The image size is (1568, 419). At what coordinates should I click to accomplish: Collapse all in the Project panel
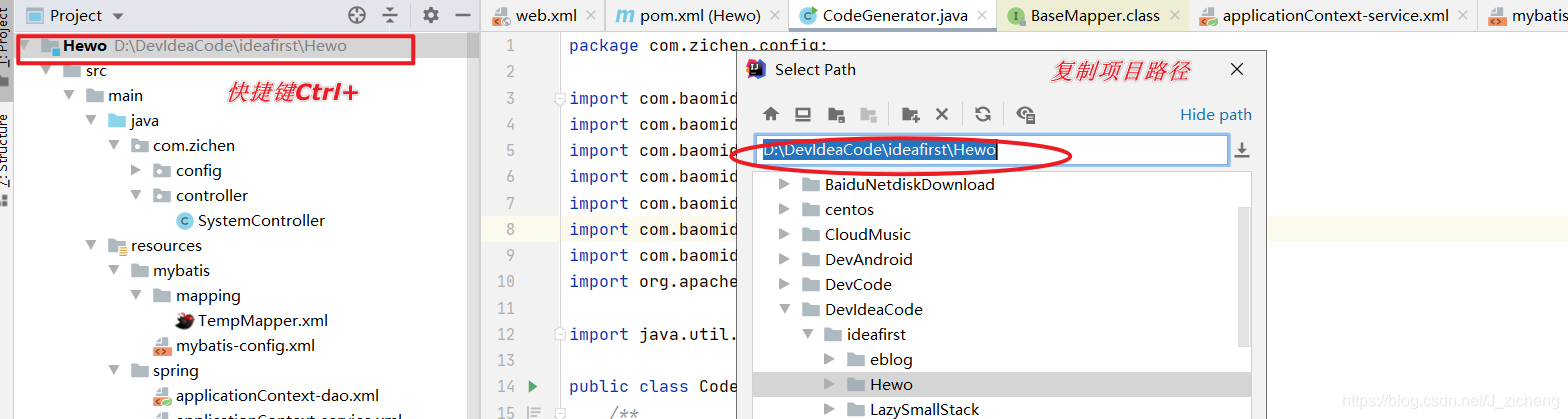point(390,15)
